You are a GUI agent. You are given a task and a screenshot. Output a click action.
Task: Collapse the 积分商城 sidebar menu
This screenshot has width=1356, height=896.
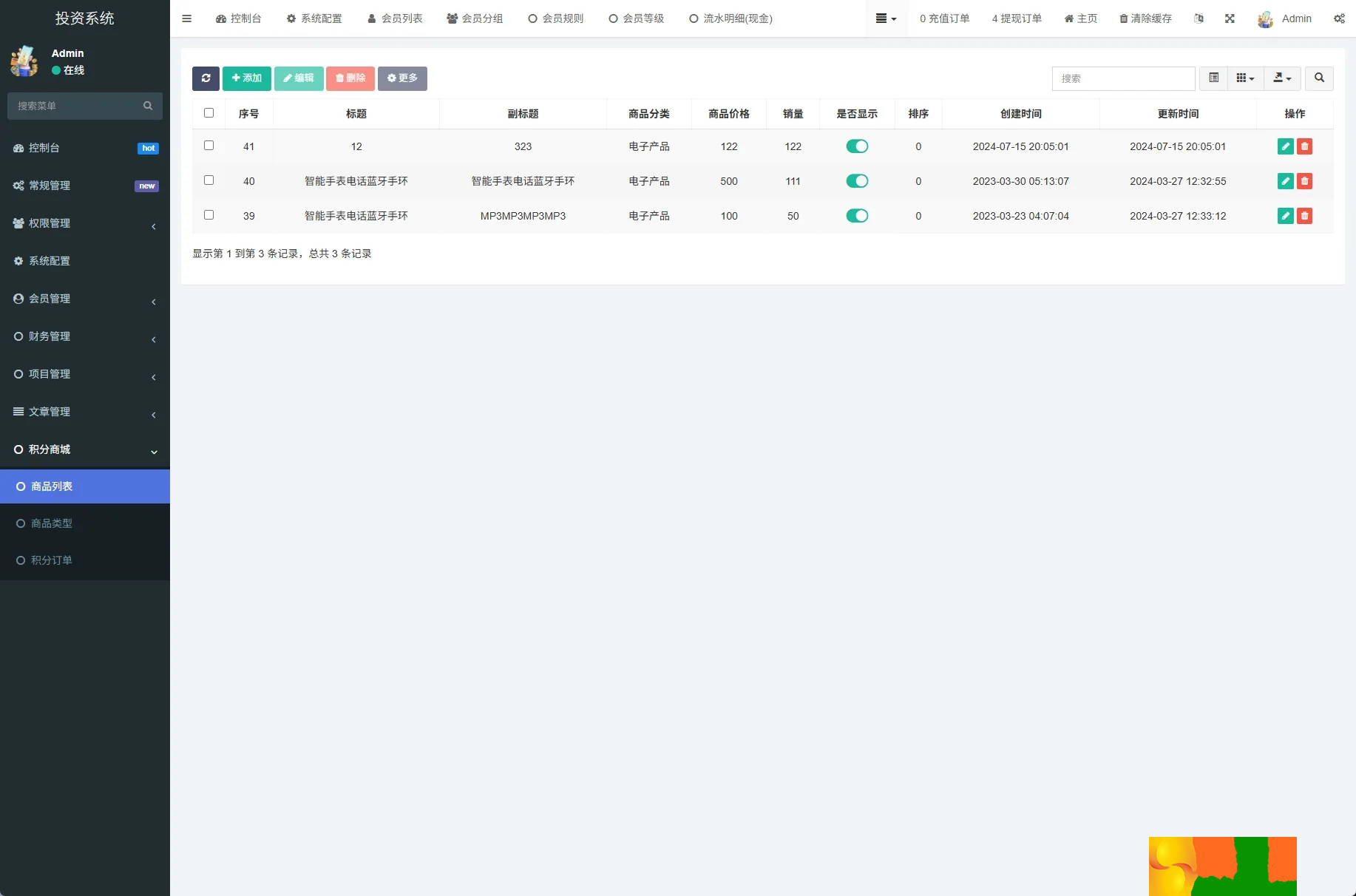click(x=85, y=449)
